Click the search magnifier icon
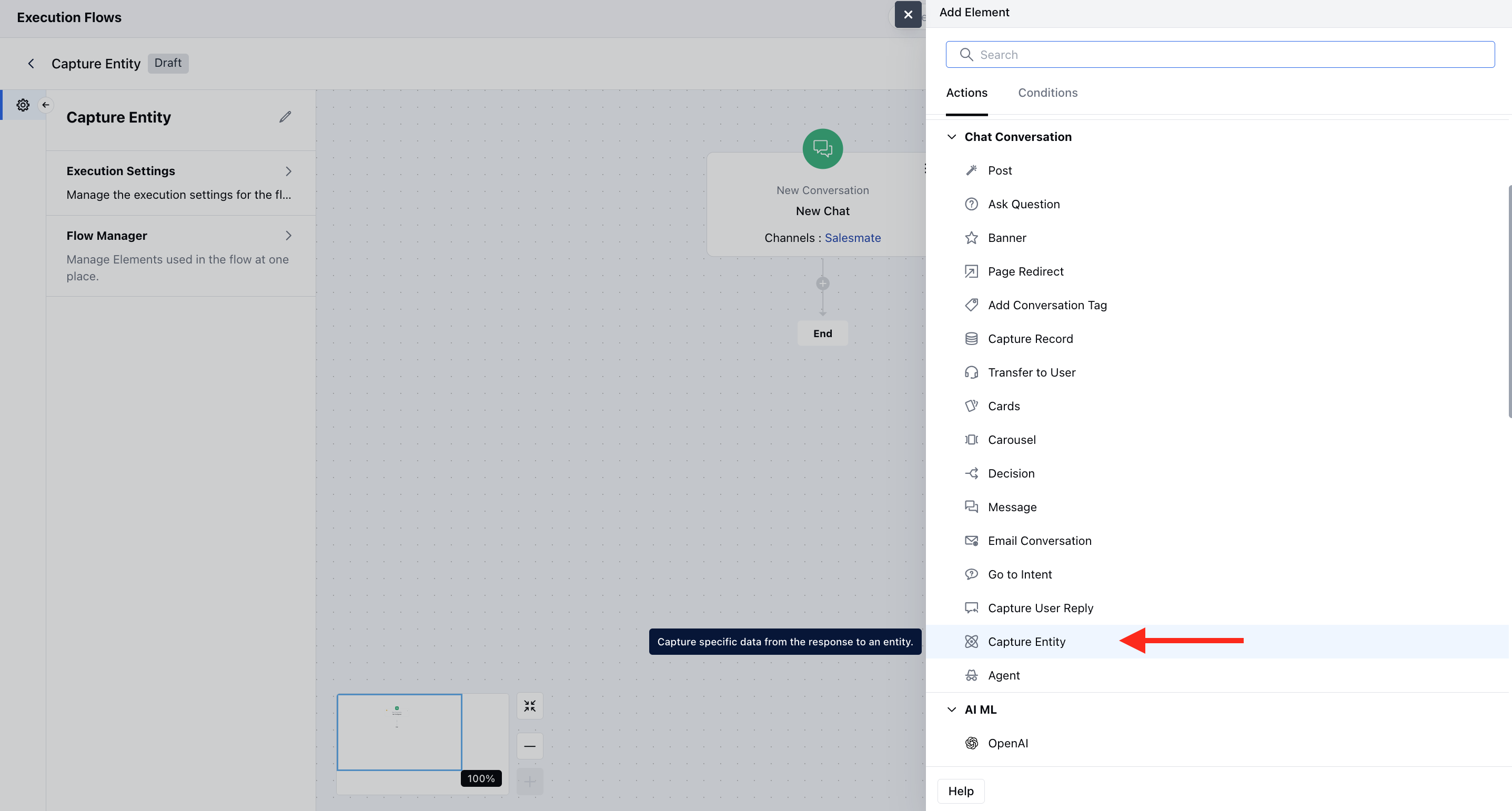The width and height of the screenshot is (1512, 811). 966,55
